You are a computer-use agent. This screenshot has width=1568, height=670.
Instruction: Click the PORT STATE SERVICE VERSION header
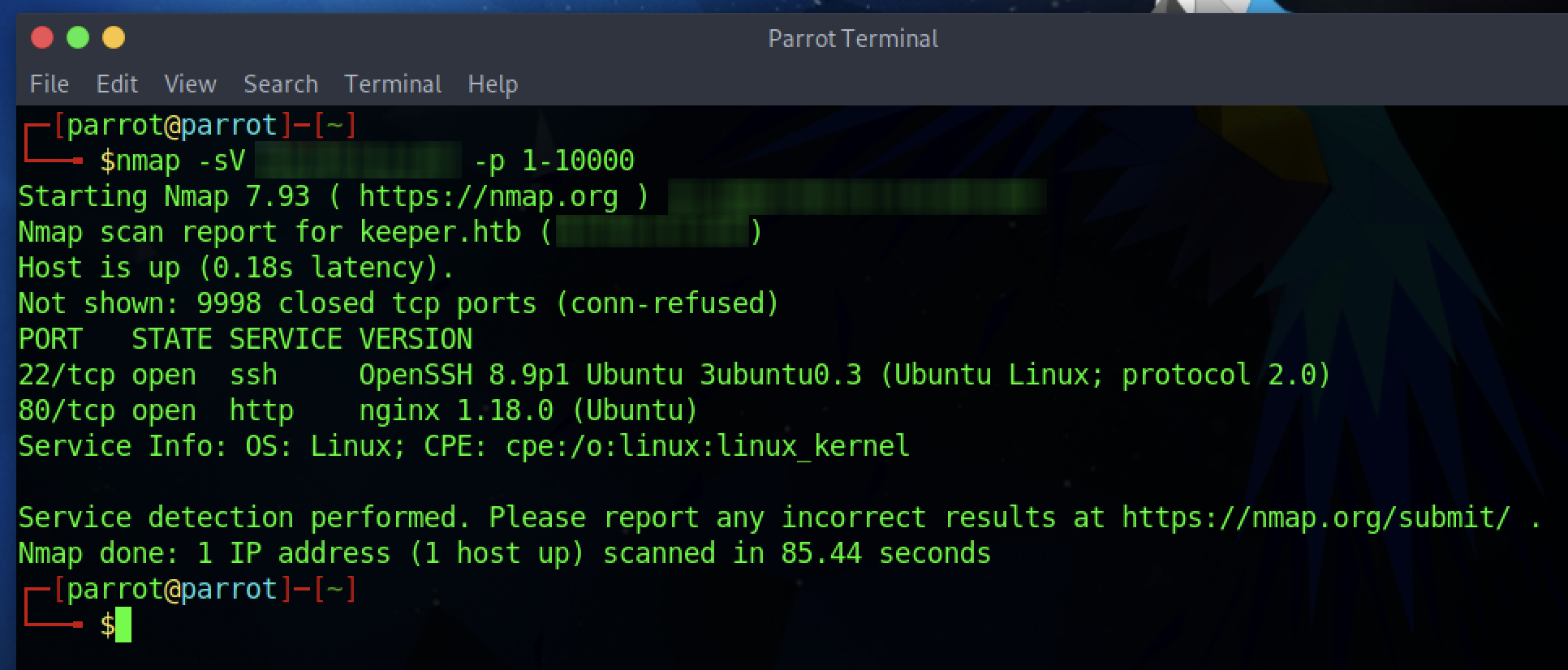click(245, 339)
